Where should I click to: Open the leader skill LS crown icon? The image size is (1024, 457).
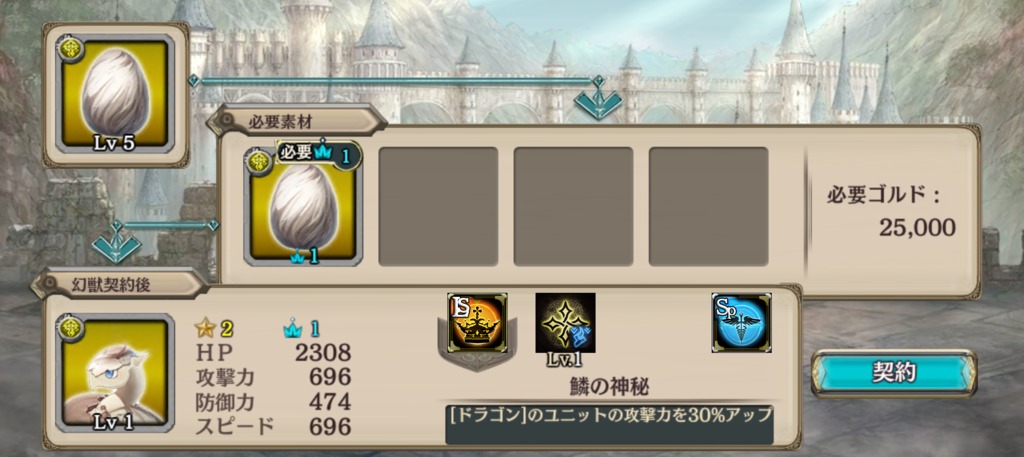pos(477,323)
